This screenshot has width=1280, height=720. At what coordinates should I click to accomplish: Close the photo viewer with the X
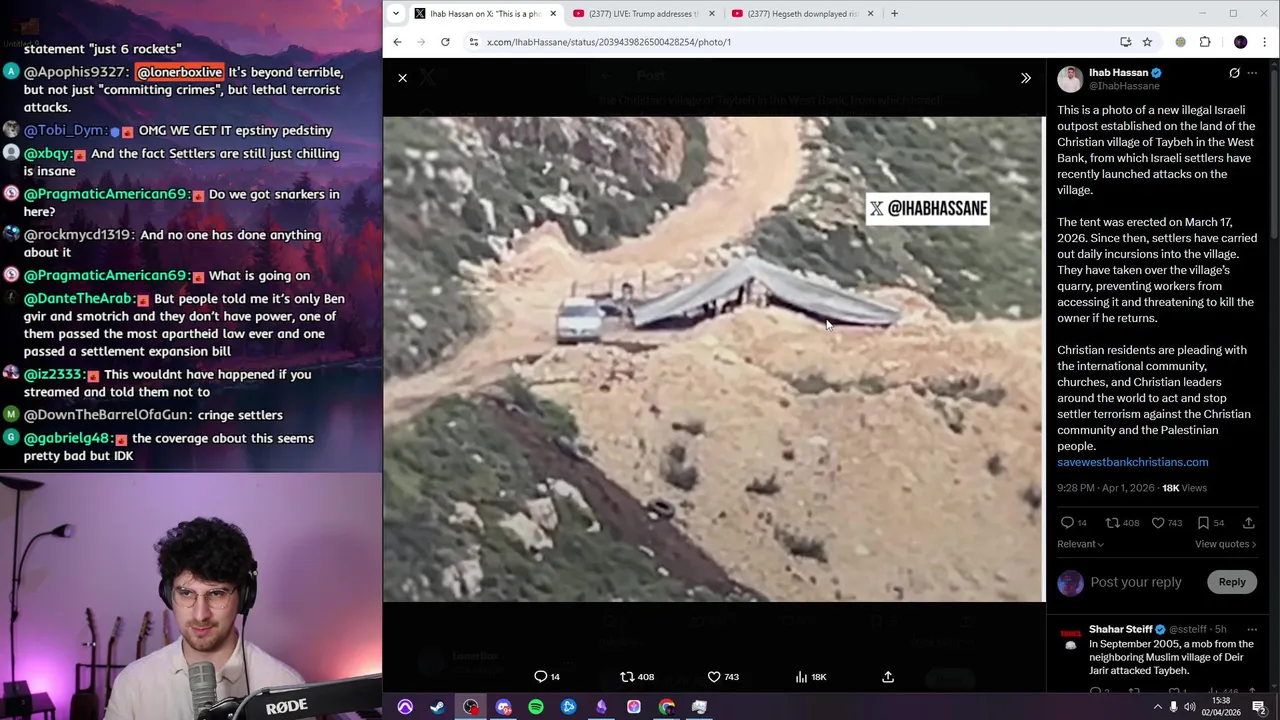click(x=402, y=78)
